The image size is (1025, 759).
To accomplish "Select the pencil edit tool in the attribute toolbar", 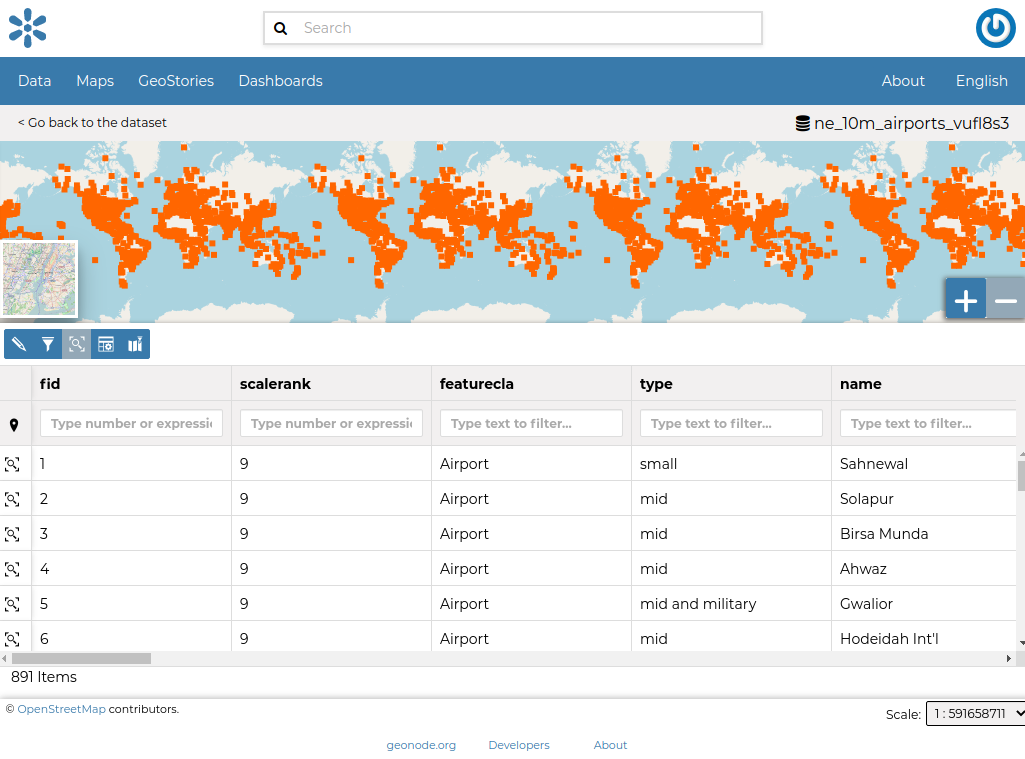I will [x=17, y=343].
